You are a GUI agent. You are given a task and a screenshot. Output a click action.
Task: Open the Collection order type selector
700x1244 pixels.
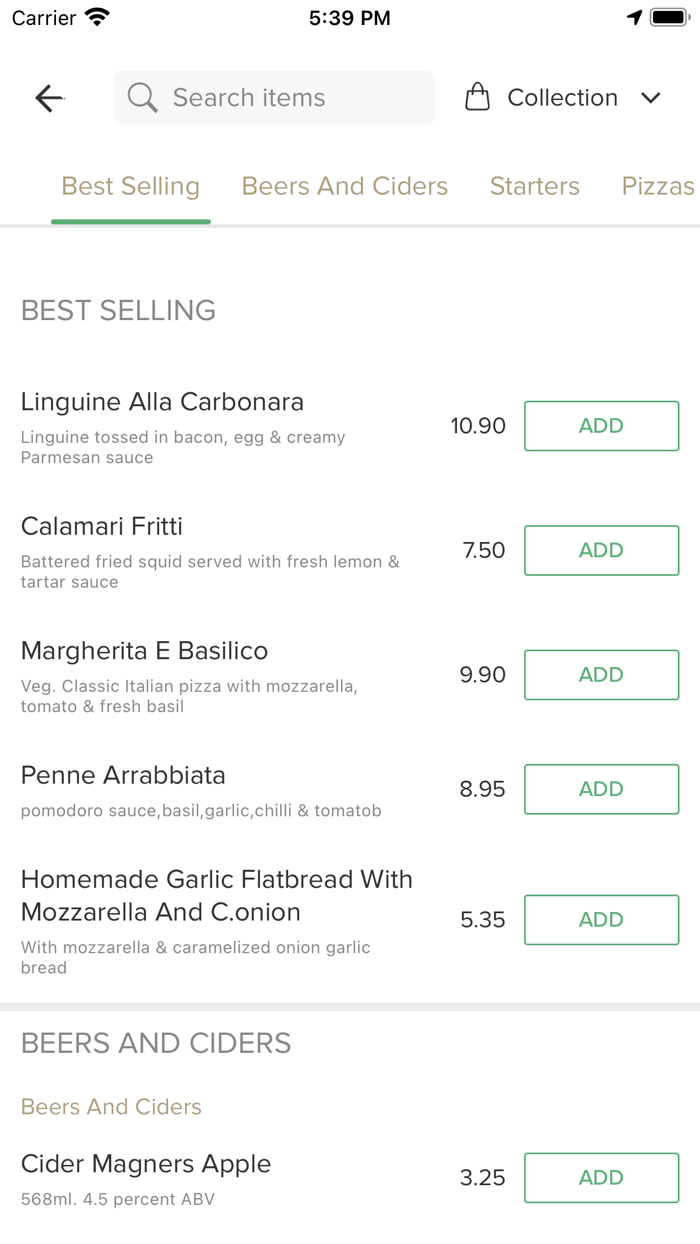coord(562,98)
